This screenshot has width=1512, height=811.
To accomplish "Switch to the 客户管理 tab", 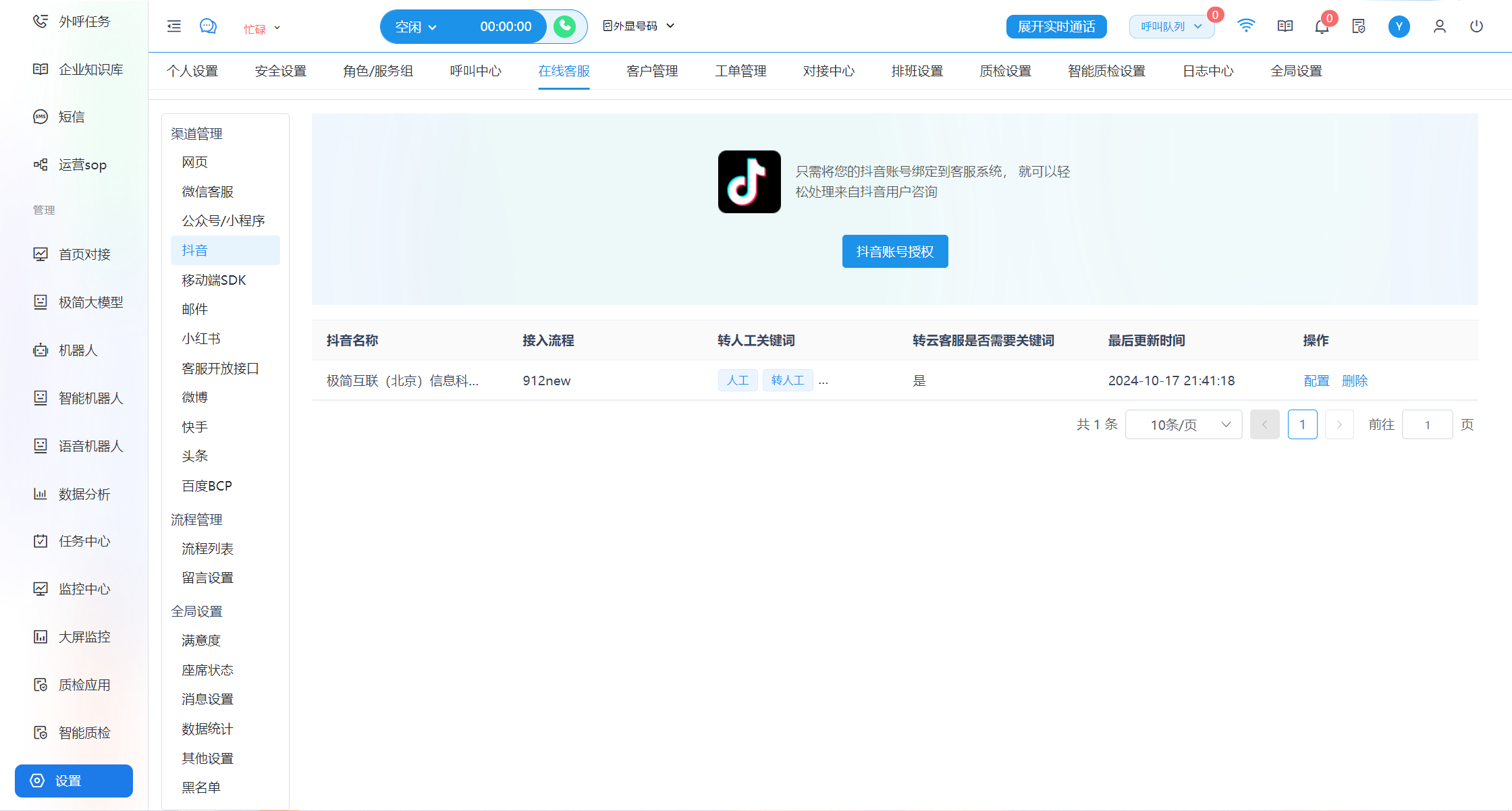I will [x=652, y=71].
